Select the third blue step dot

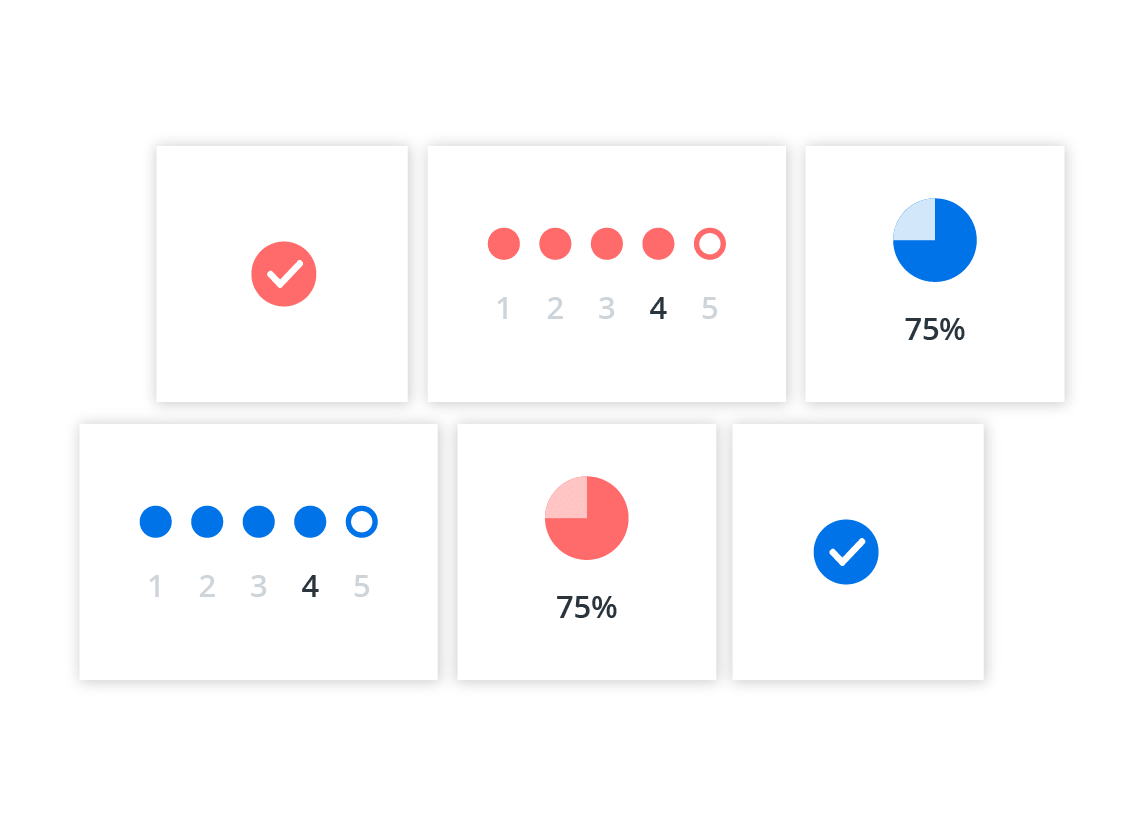[x=259, y=522]
